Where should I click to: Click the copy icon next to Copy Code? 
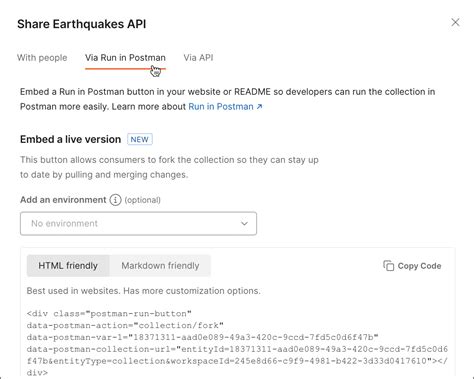point(389,266)
